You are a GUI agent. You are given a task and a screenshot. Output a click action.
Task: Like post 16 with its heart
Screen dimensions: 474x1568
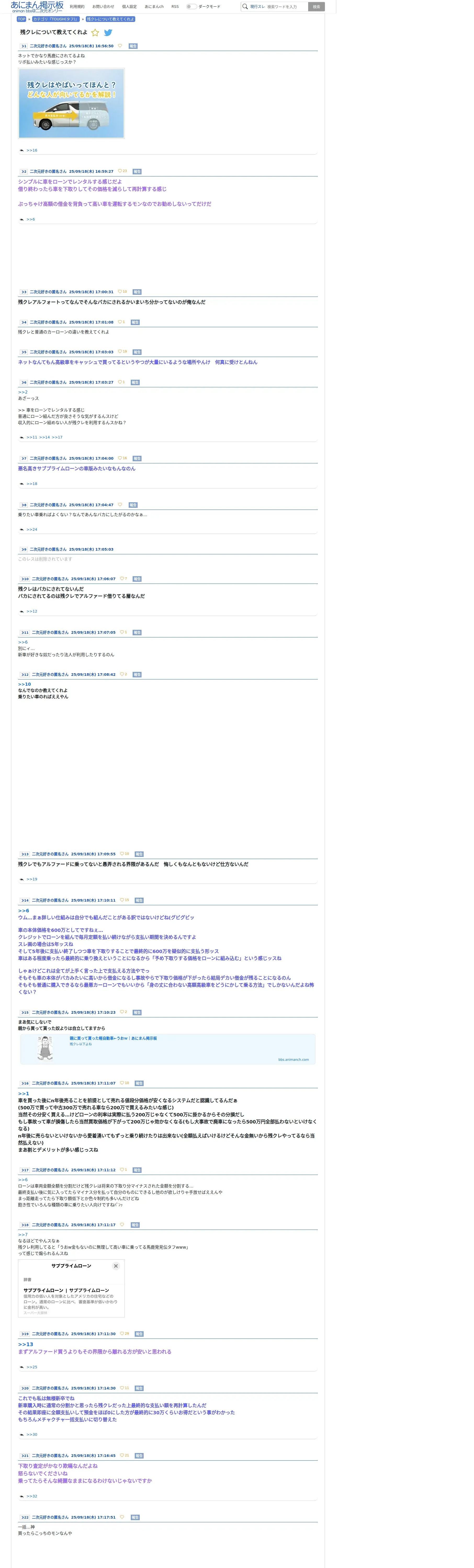pyautogui.click(x=122, y=1083)
